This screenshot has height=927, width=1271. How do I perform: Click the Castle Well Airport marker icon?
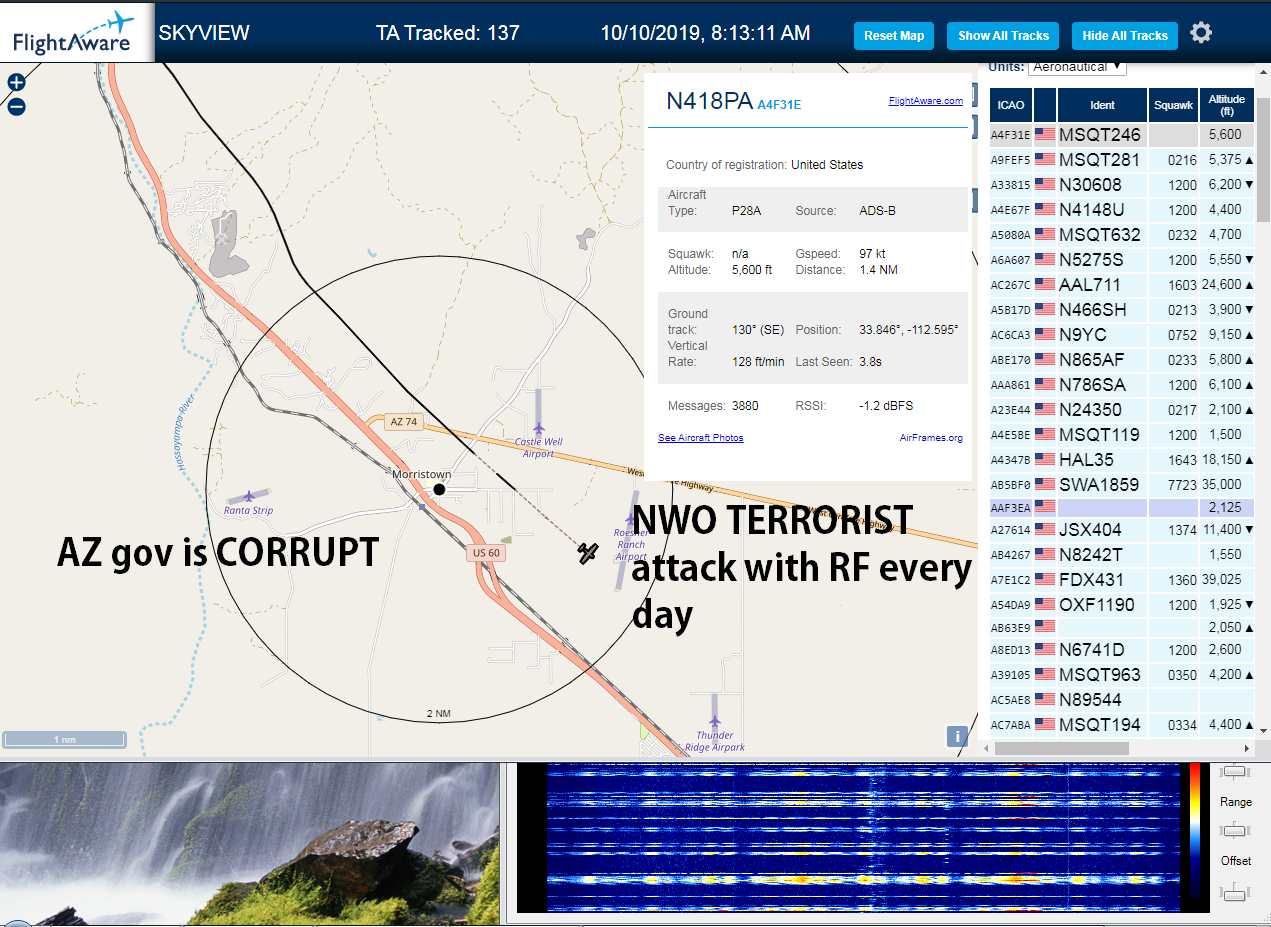click(x=539, y=429)
